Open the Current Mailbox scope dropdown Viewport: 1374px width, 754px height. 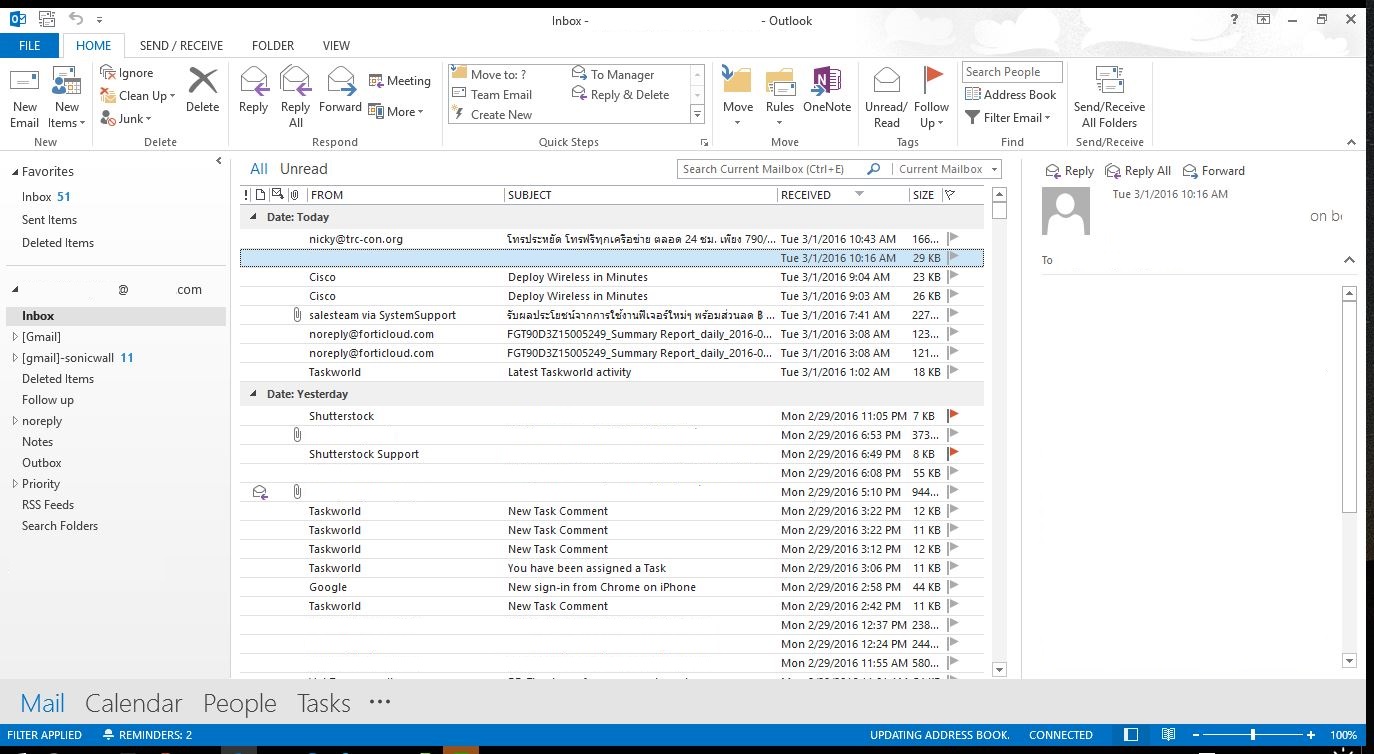tap(947, 169)
